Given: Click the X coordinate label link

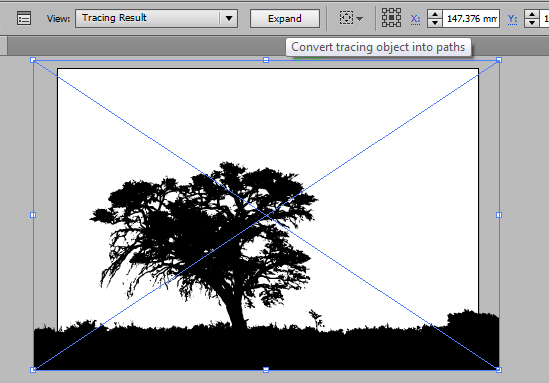Looking at the screenshot, I should click(x=415, y=19).
